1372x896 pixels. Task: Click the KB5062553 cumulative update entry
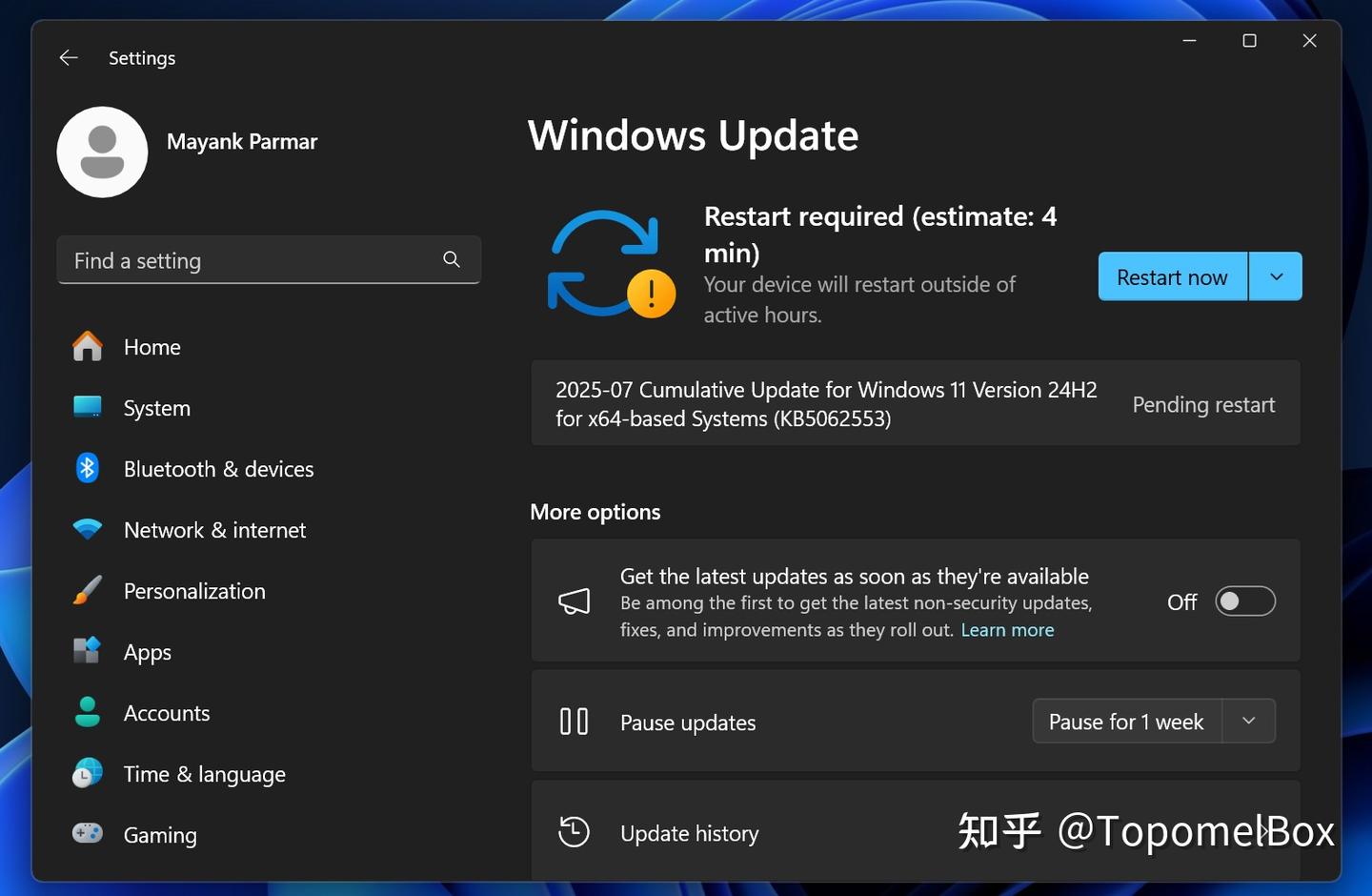pos(916,403)
